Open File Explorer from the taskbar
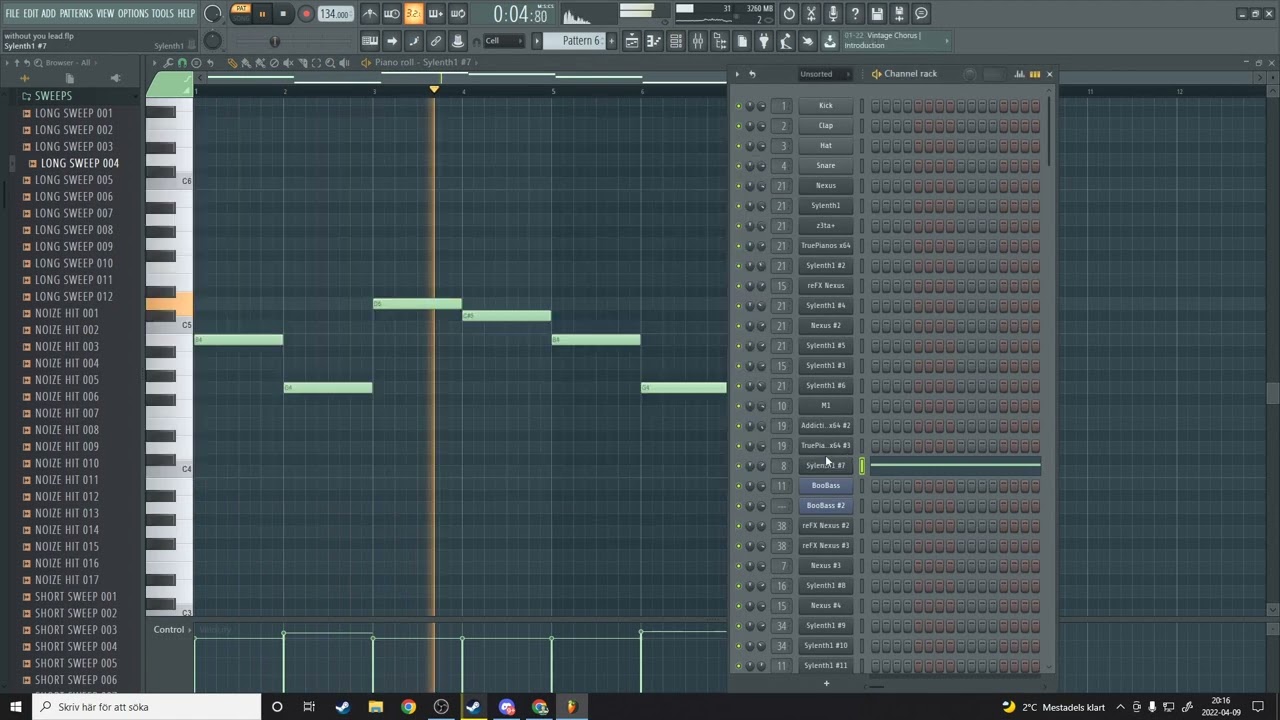This screenshot has width=1280, height=720. point(375,707)
